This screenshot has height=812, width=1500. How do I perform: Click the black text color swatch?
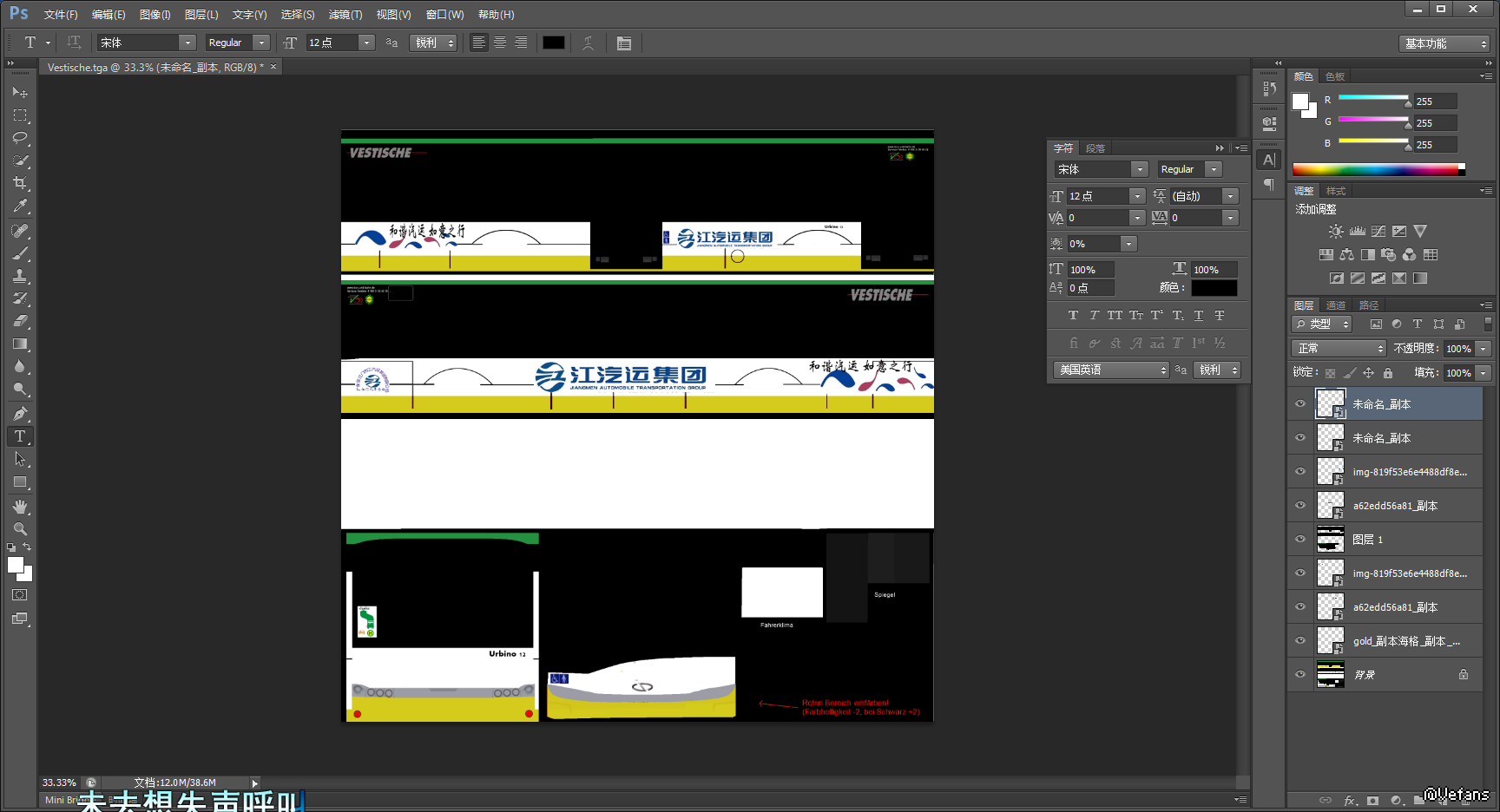coord(554,43)
